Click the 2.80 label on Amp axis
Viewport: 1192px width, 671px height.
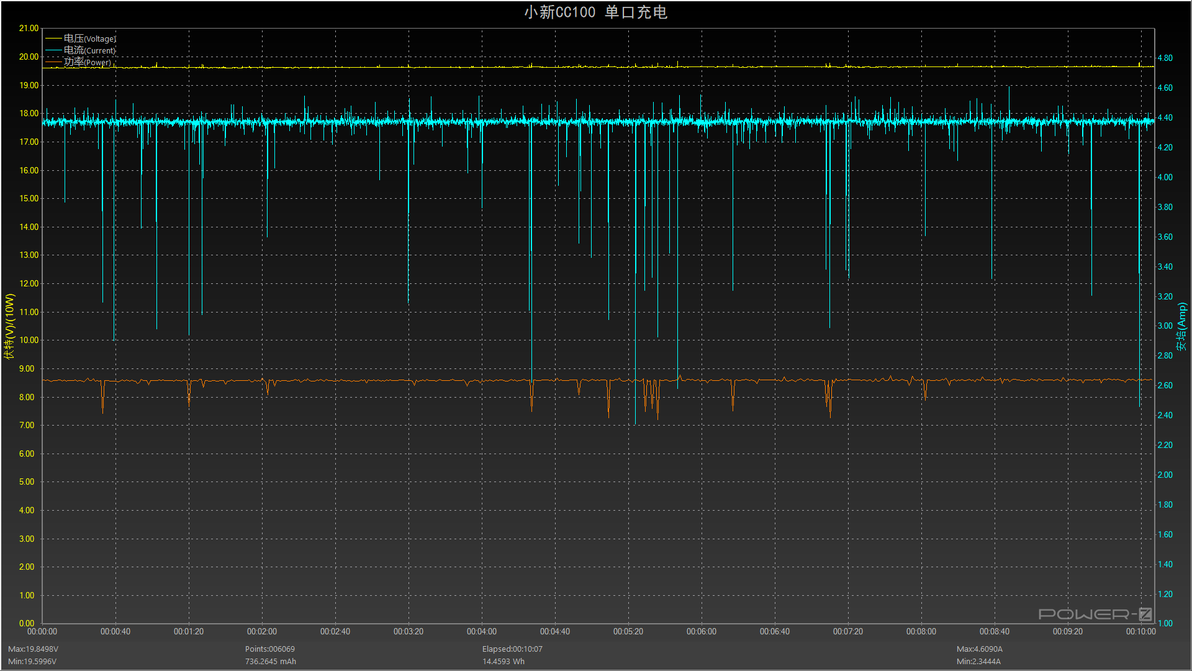(x=1165, y=356)
